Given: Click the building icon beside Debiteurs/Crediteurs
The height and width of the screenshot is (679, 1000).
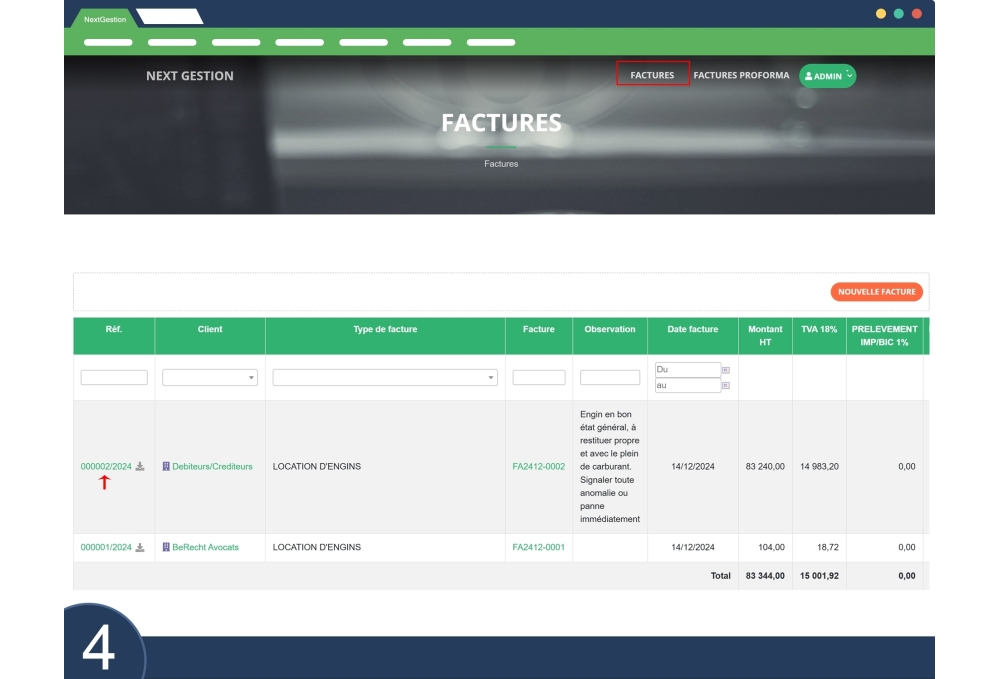Looking at the screenshot, I should click(166, 467).
